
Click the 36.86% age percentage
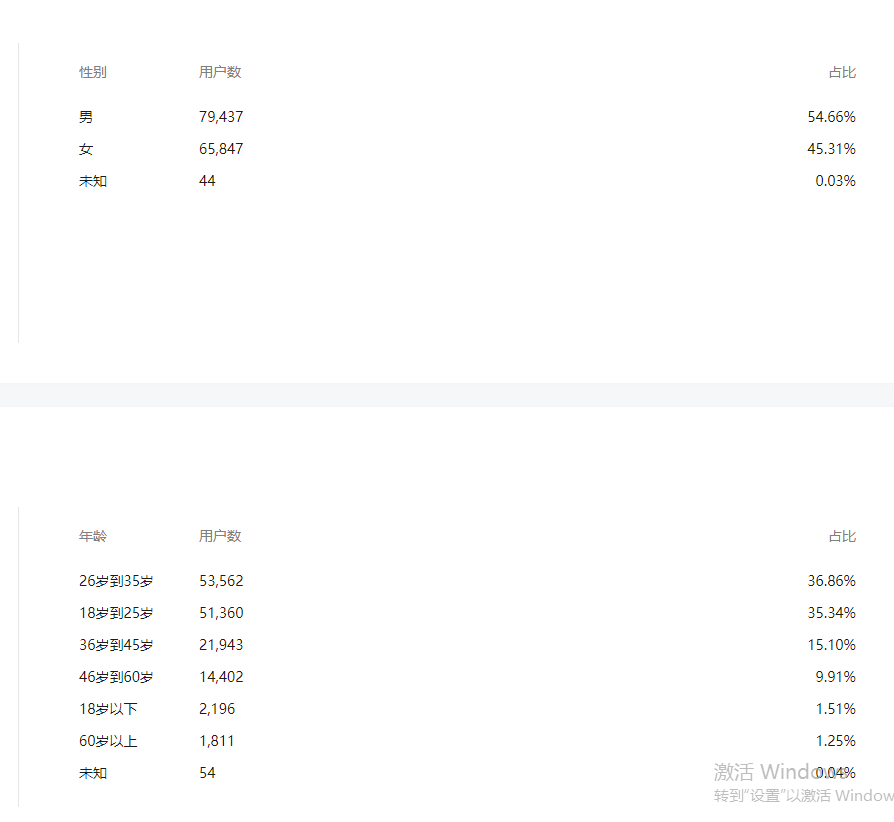pyautogui.click(x=831, y=581)
